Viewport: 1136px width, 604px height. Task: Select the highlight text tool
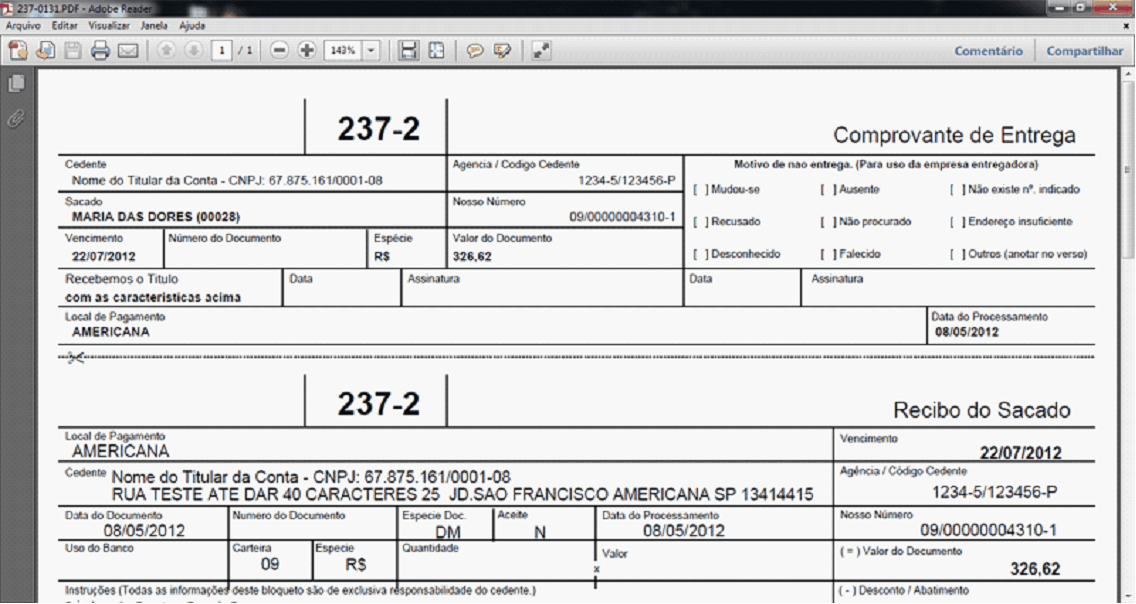pos(502,51)
